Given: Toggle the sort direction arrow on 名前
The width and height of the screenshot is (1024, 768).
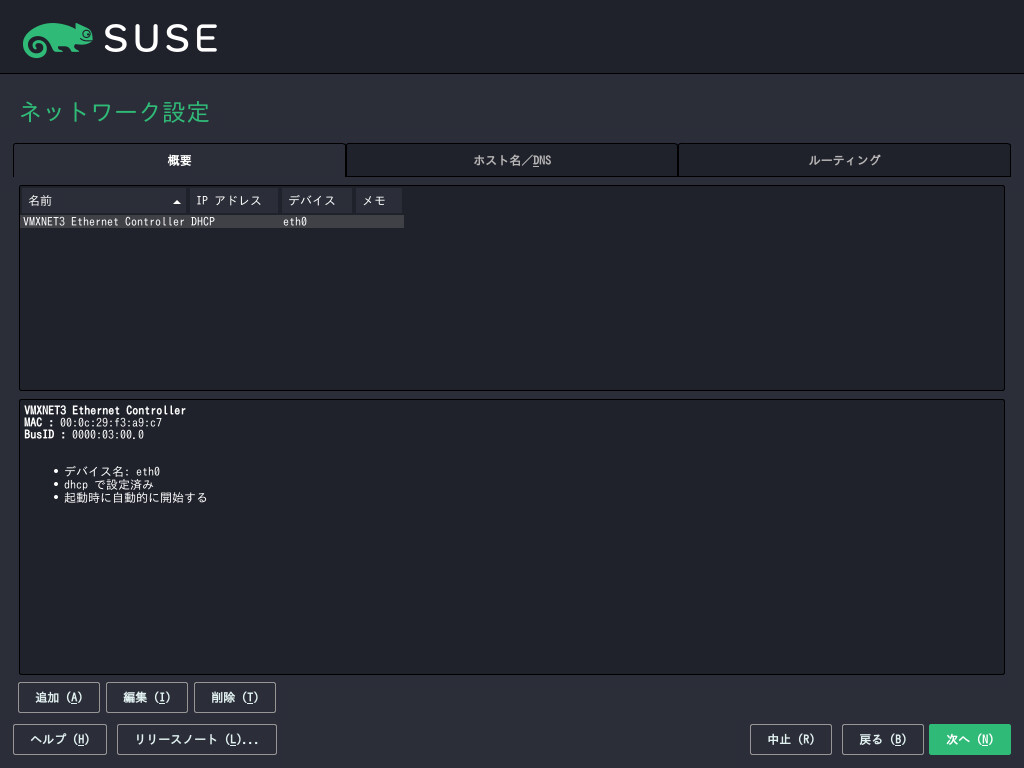Looking at the screenshot, I should 177,201.
